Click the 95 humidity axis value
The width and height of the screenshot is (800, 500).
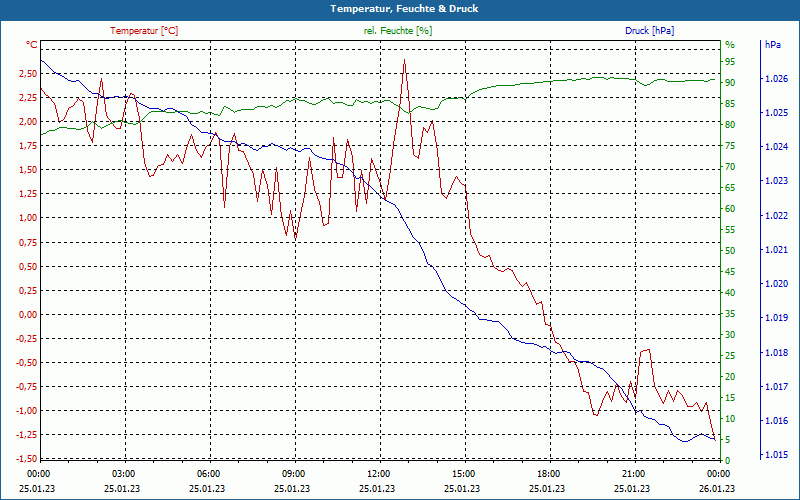coord(730,62)
